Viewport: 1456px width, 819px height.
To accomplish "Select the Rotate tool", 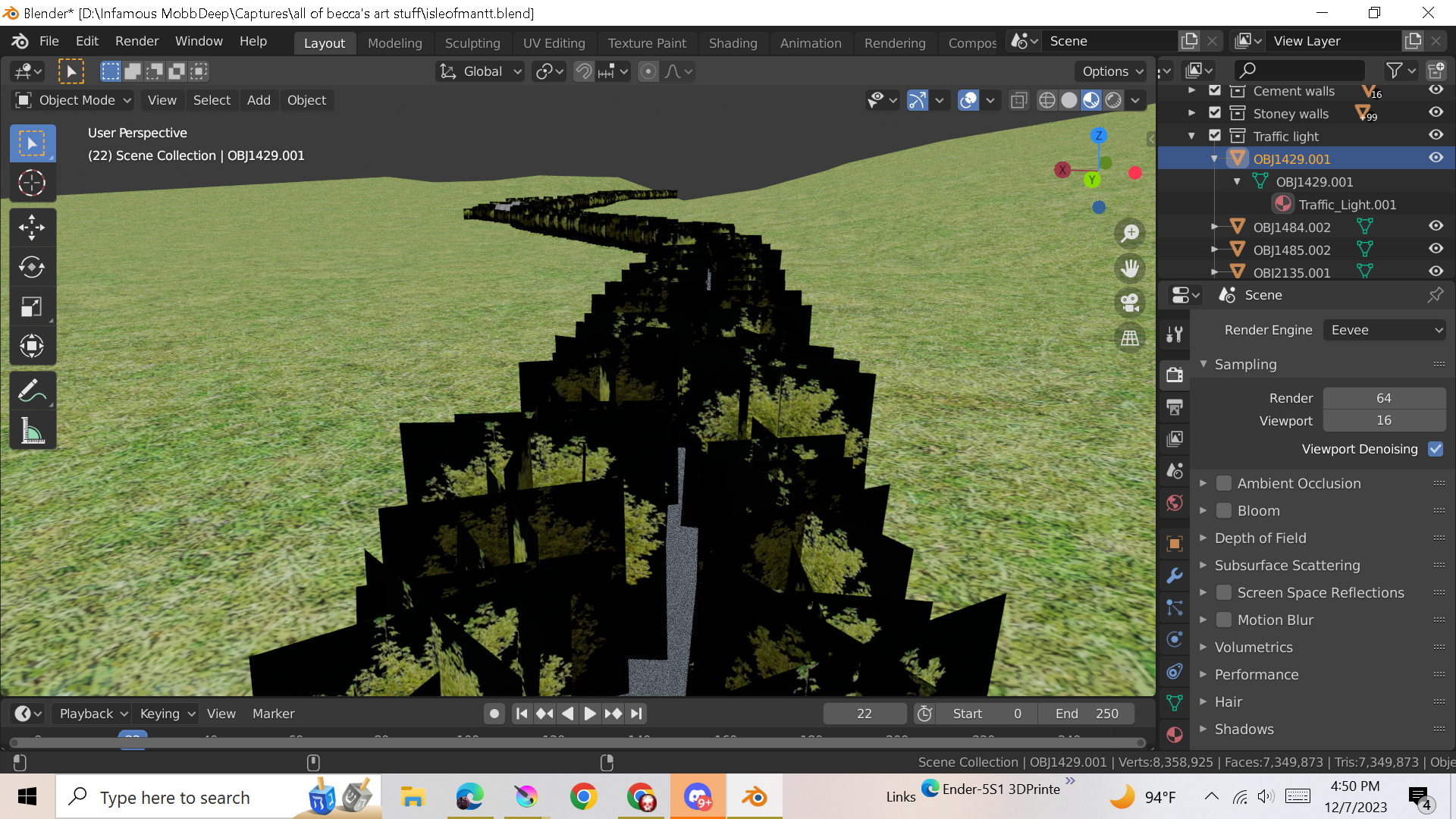I will coord(32,267).
